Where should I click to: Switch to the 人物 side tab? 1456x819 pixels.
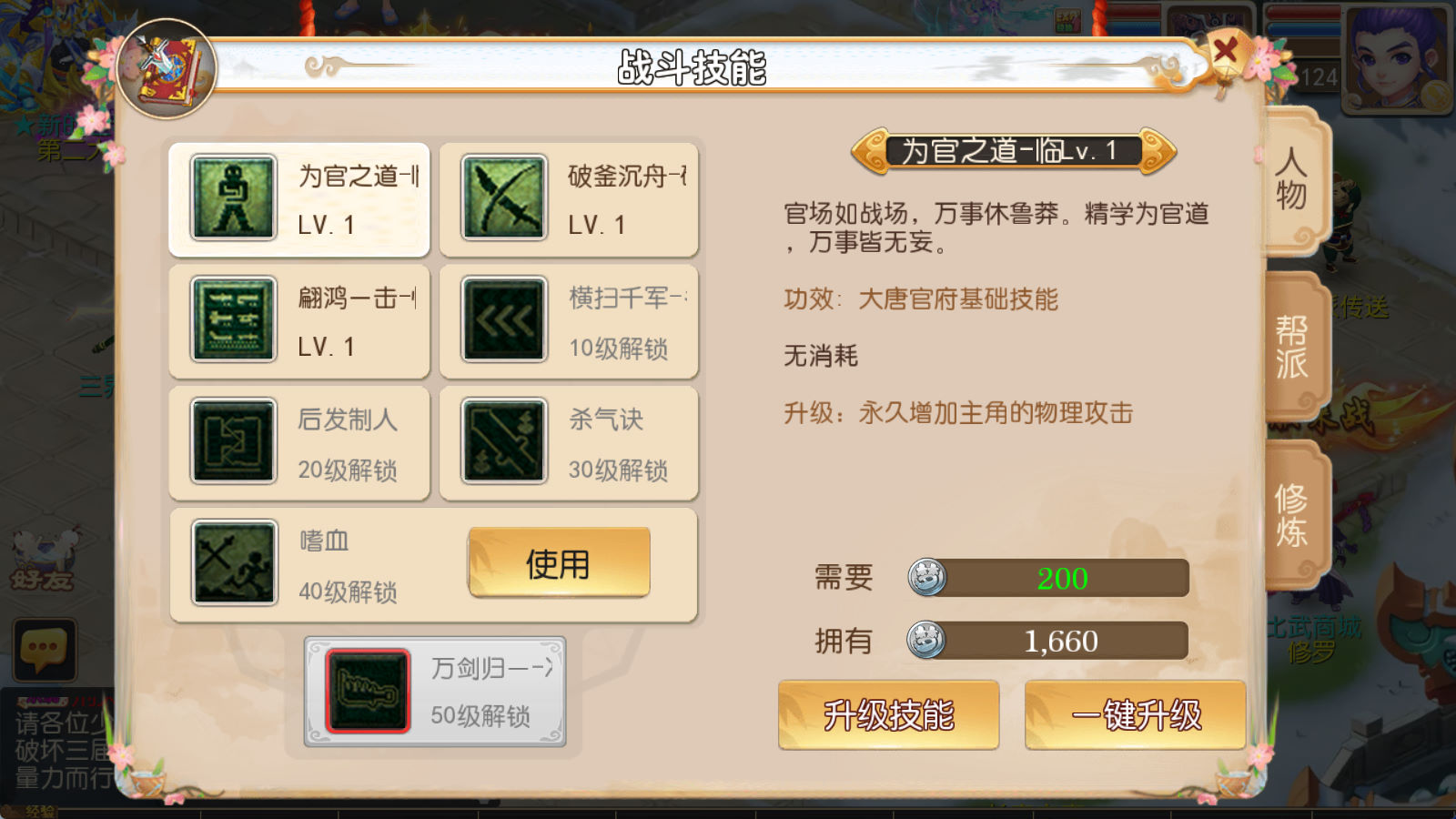point(1291,179)
